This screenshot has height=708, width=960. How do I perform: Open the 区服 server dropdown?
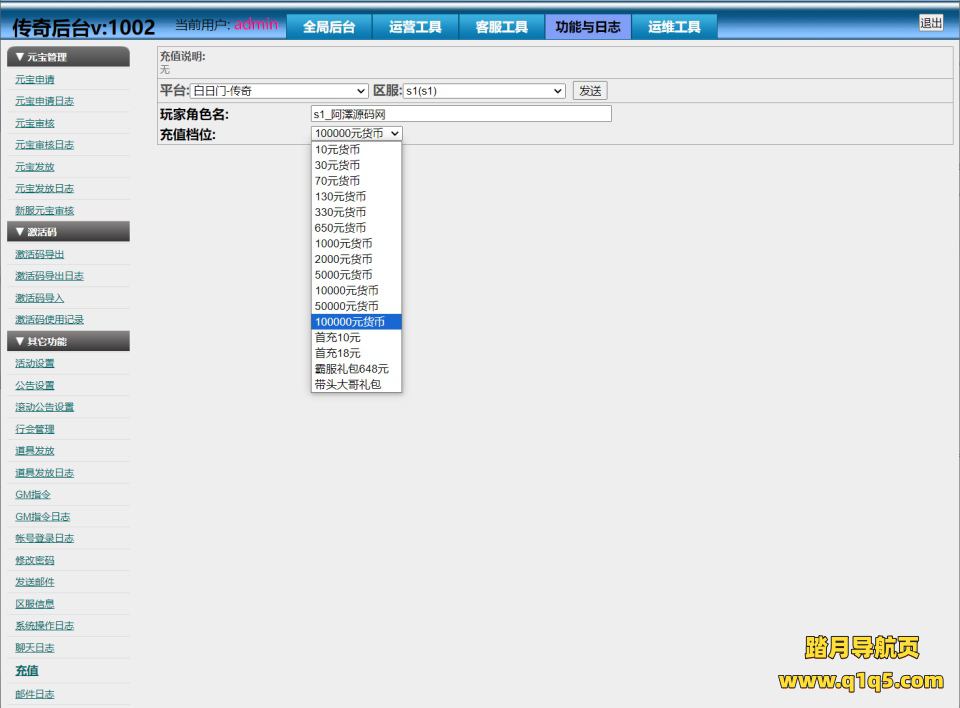(484, 91)
